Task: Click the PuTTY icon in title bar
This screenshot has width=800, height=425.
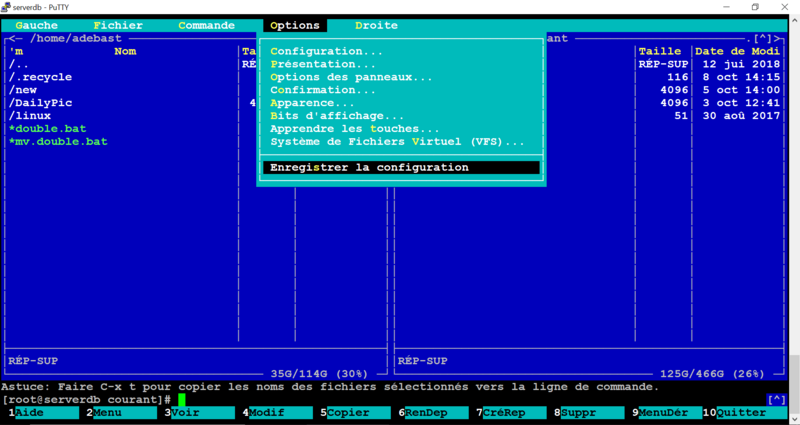Action: [6, 7]
